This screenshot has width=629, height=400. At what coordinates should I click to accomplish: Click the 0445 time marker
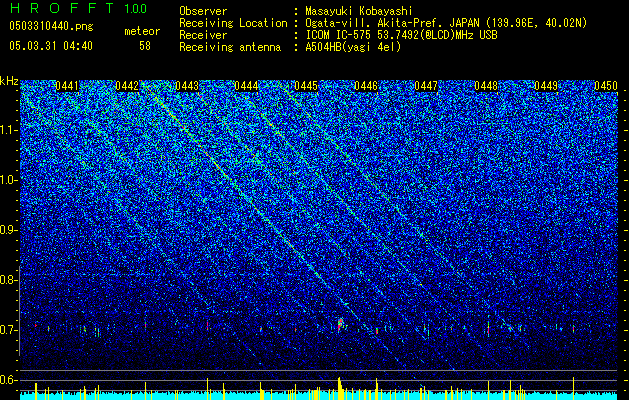(306, 86)
